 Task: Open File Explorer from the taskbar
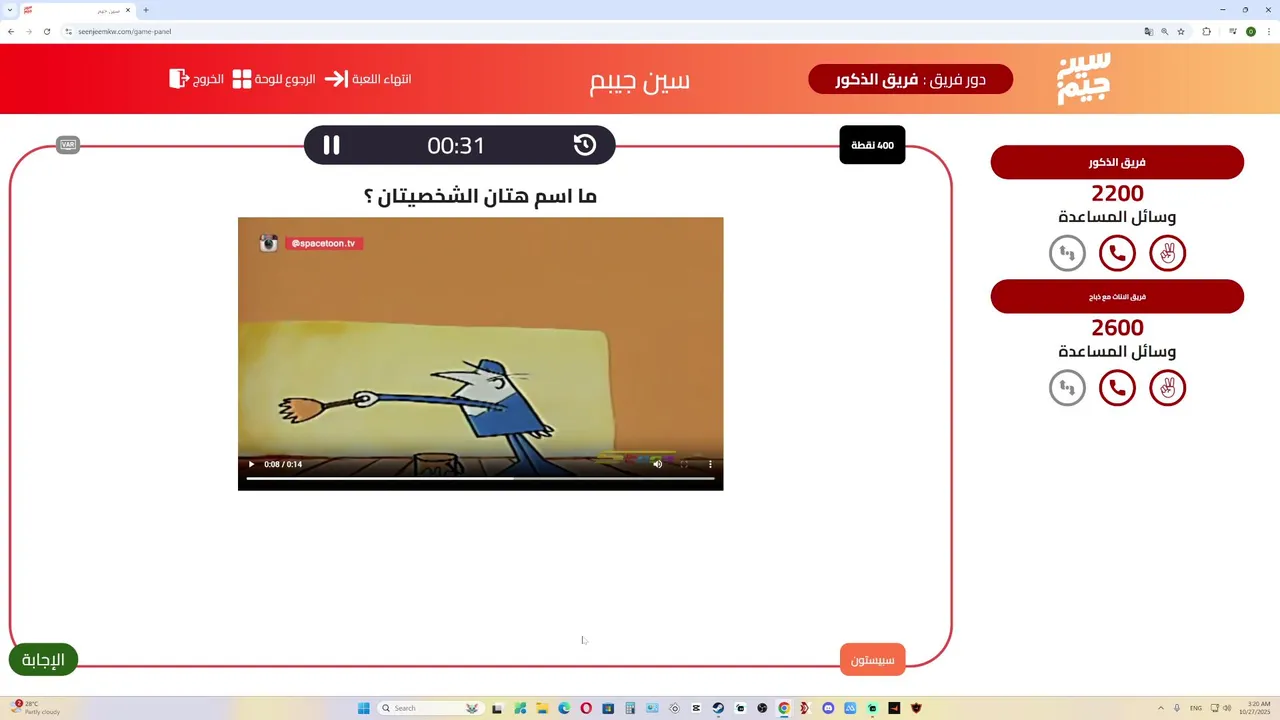click(x=542, y=708)
